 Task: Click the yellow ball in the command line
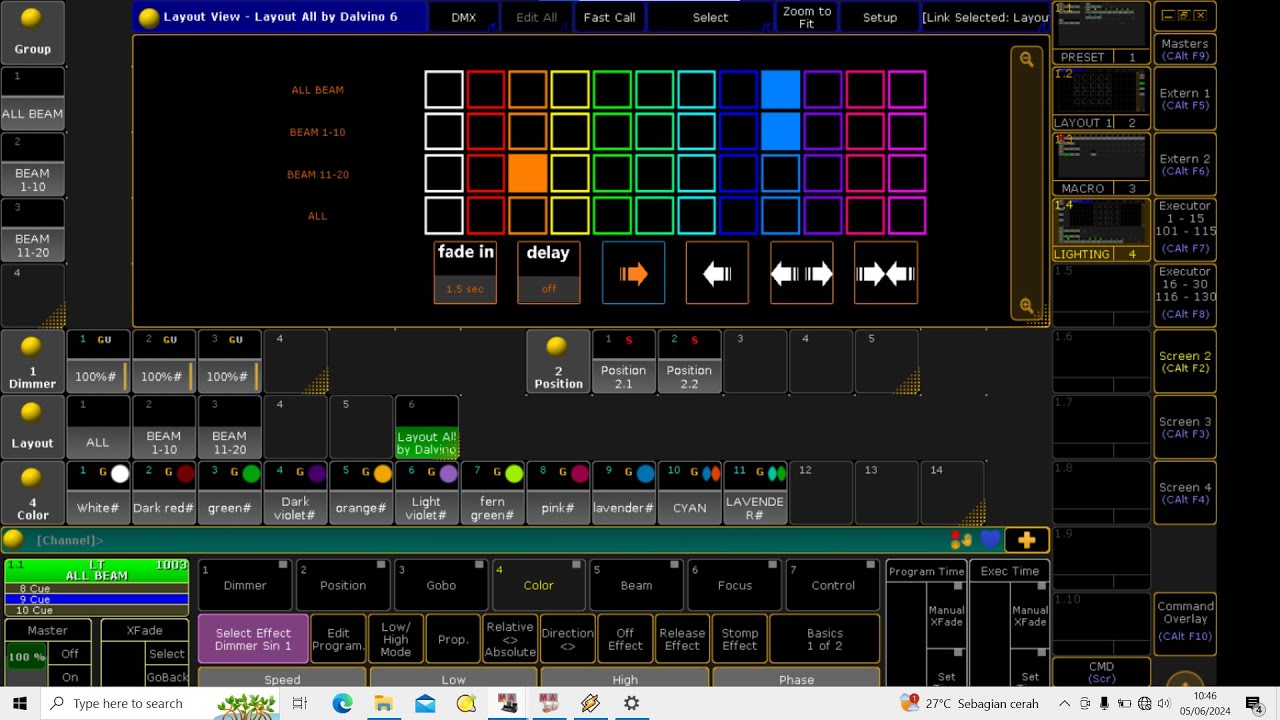13,540
